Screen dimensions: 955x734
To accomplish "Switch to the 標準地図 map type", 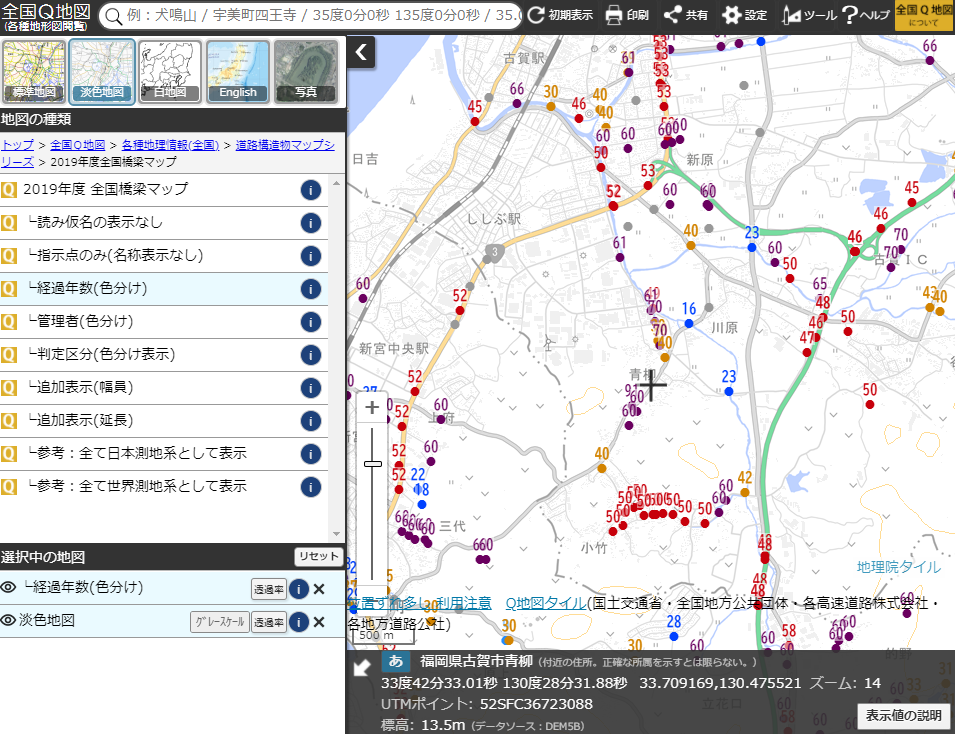I will tap(33, 70).
